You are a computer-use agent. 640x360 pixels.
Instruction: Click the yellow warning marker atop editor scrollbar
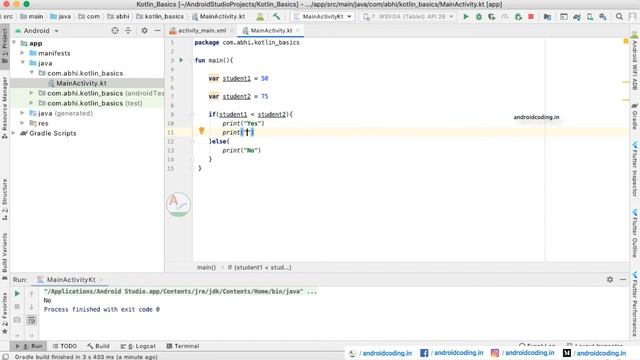[x=626, y=41]
